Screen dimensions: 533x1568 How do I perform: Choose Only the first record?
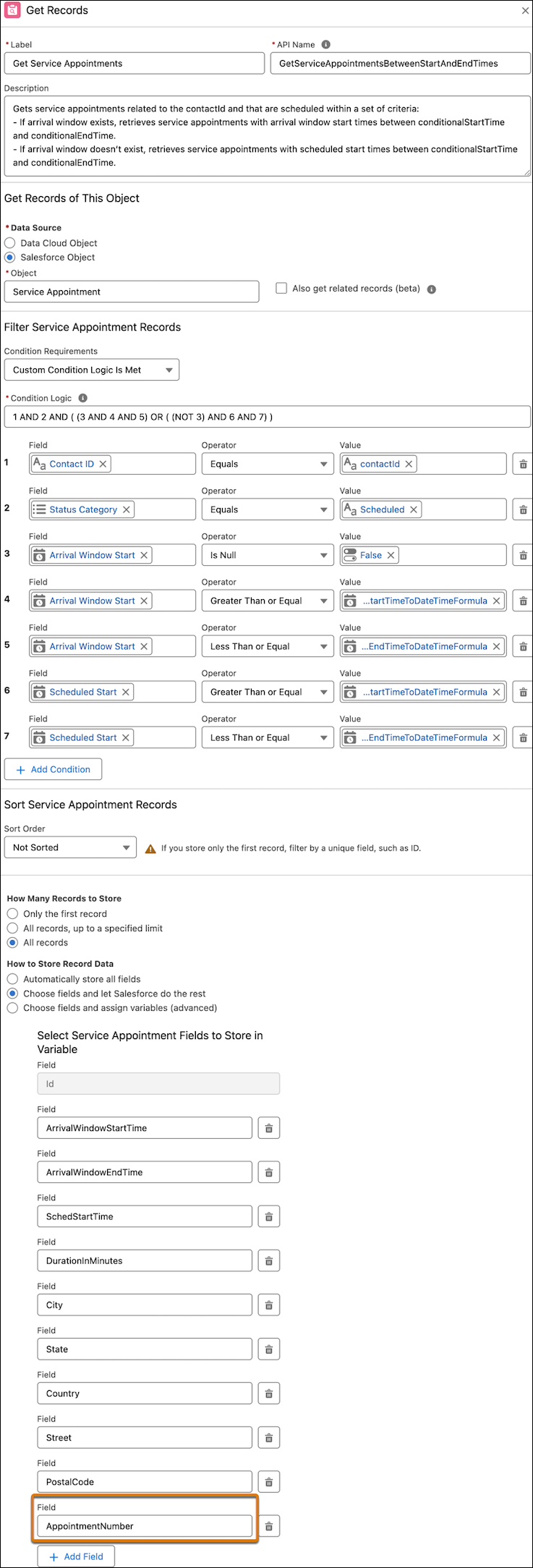coord(12,914)
